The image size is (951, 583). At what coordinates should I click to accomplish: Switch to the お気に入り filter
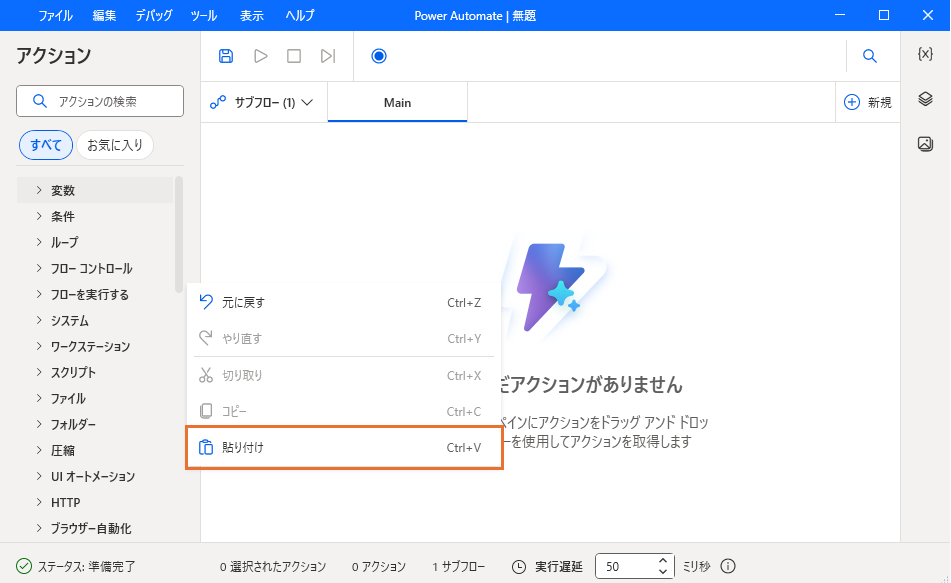point(115,145)
